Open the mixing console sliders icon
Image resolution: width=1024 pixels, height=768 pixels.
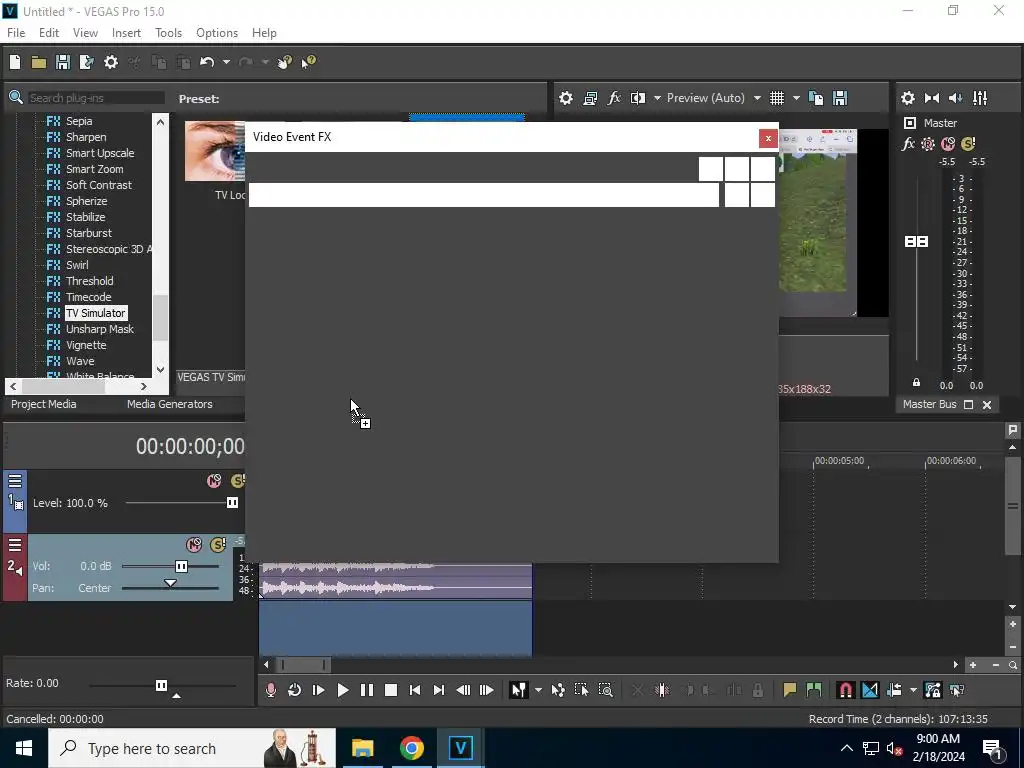tap(980, 98)
